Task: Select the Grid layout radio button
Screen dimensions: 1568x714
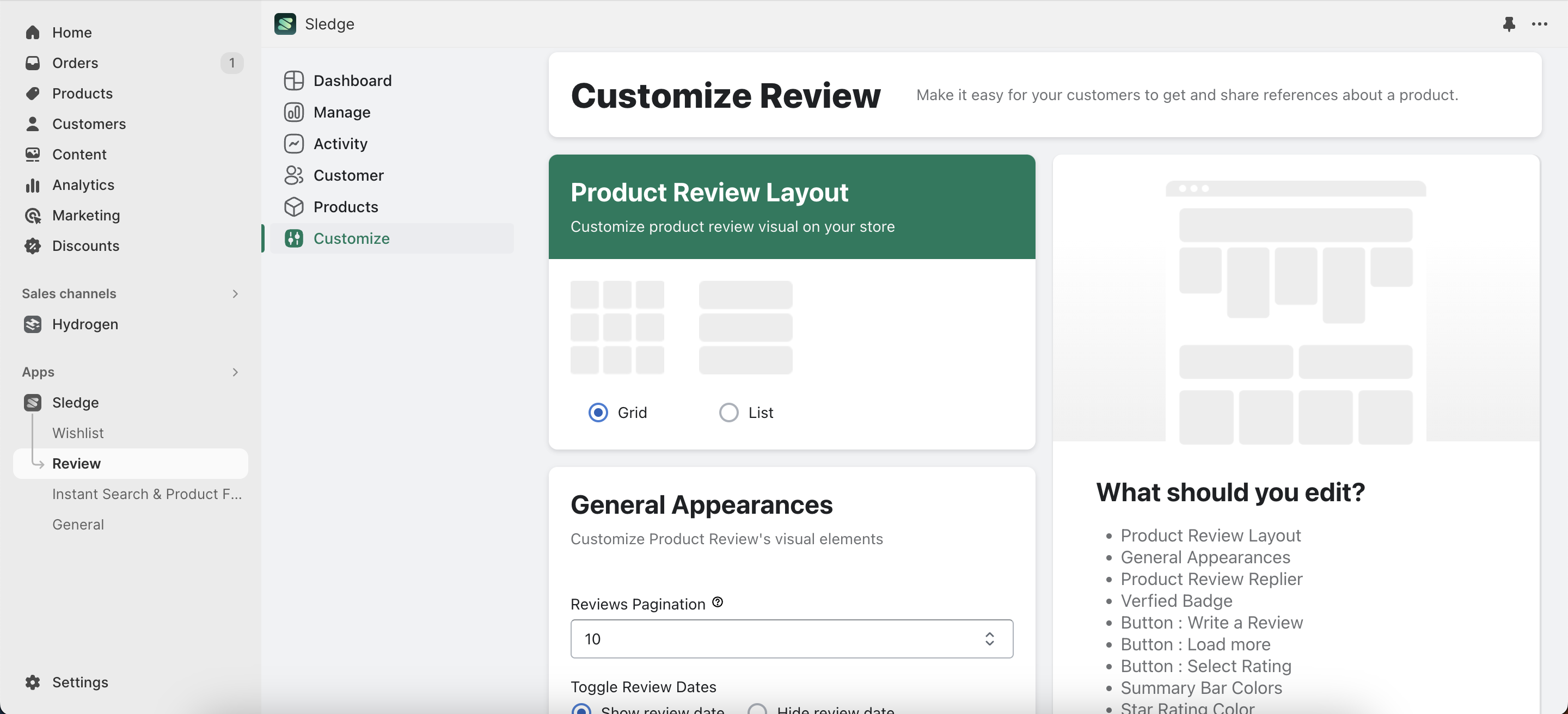Action: pos(598,413)
